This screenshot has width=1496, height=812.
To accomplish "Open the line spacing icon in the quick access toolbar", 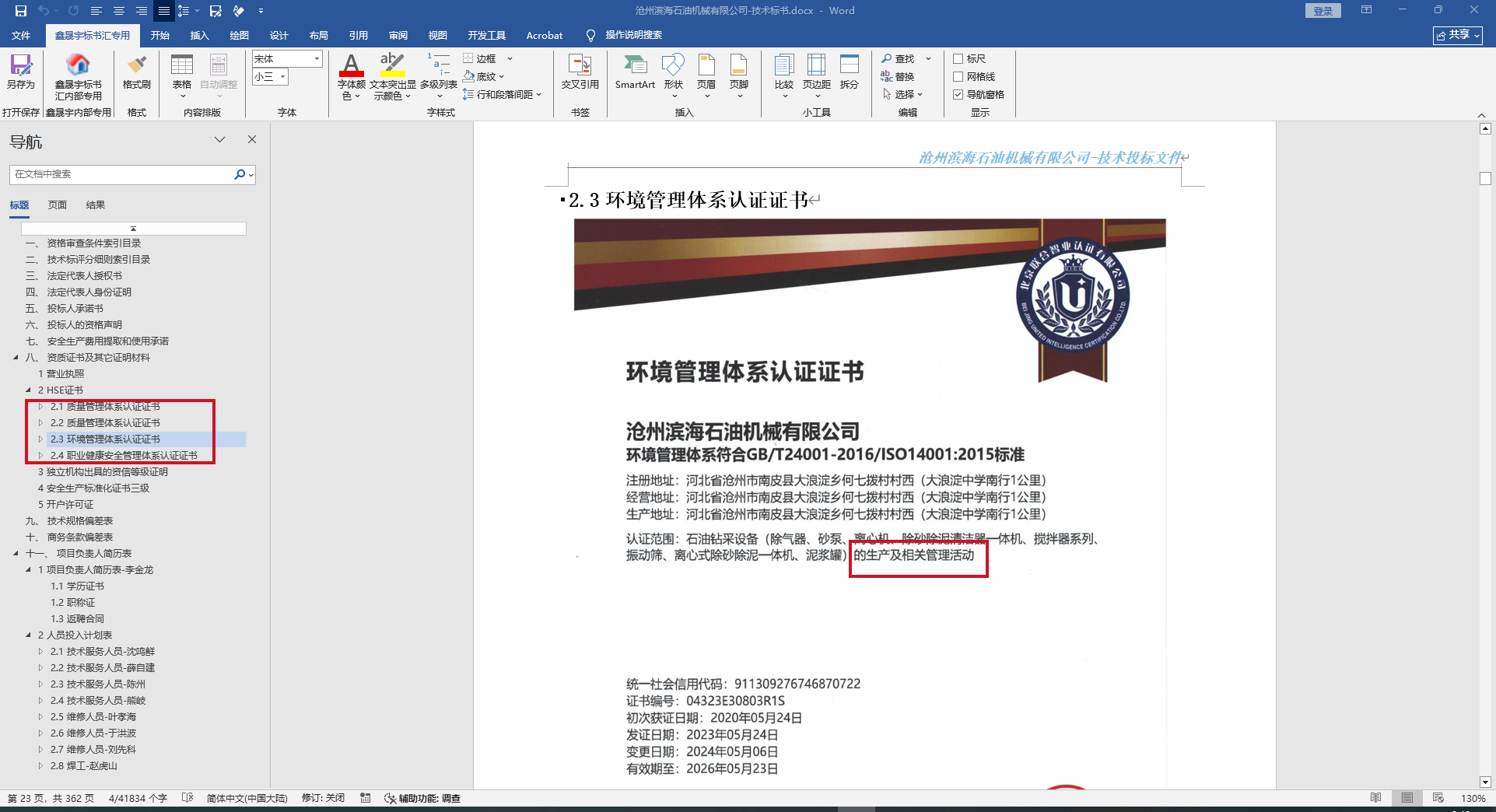I will [x=184, y=11].
